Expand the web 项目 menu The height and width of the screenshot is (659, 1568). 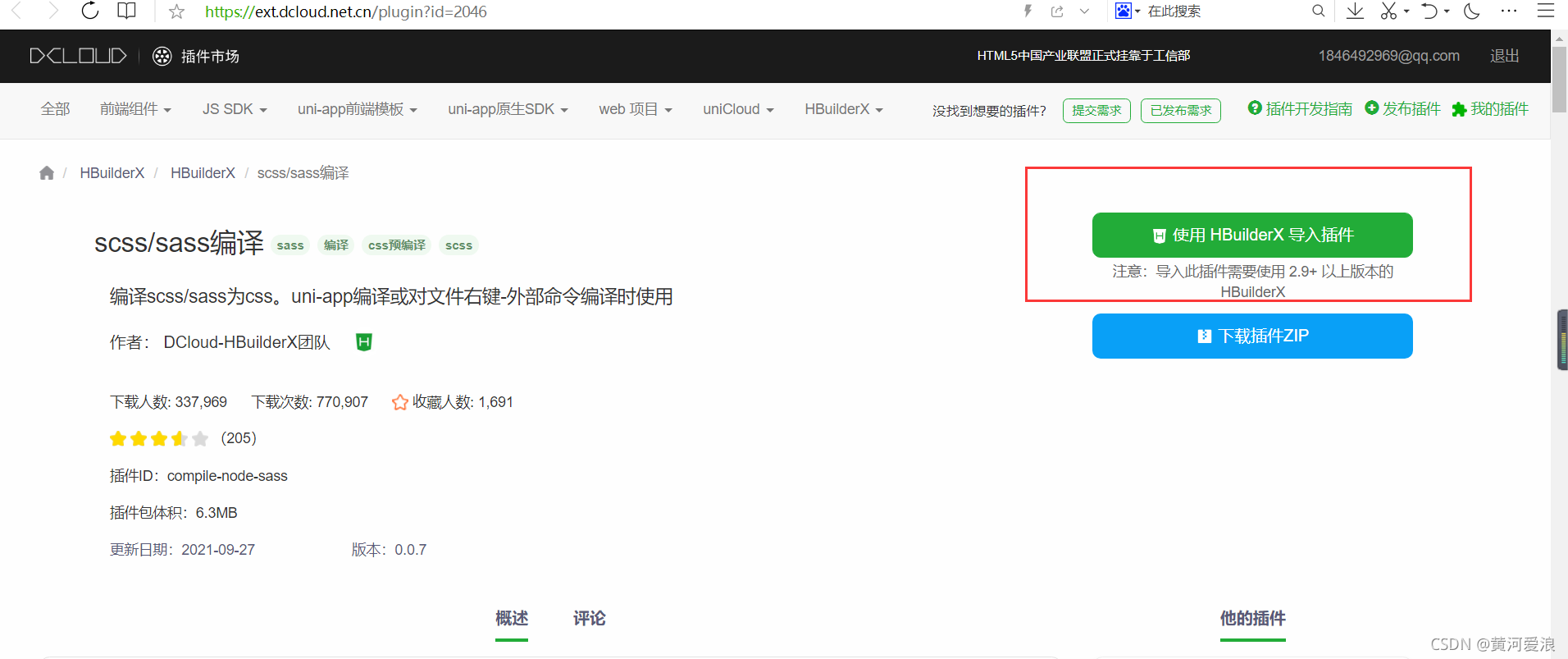click(x=636, y=109)
